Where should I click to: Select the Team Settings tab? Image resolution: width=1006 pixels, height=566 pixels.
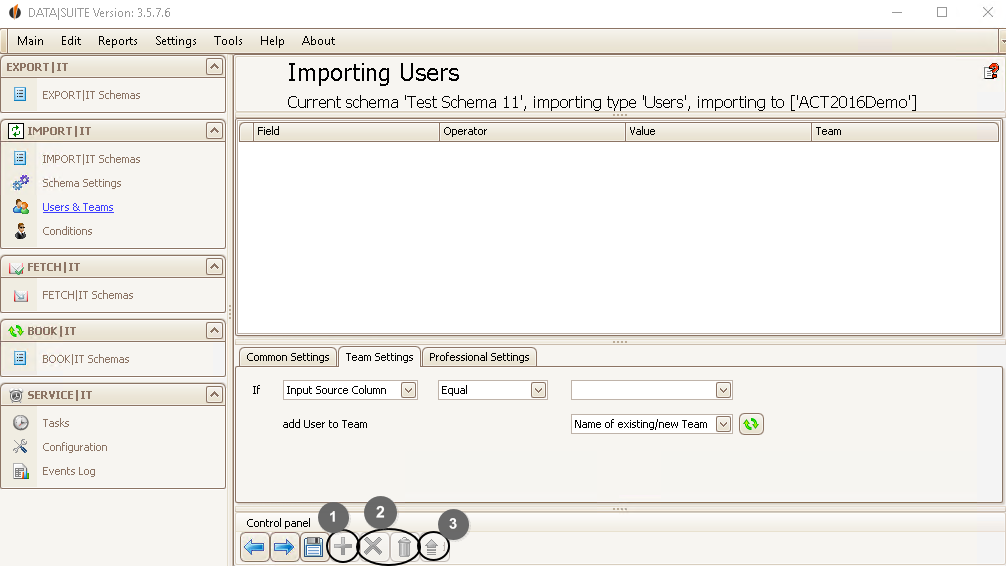click(379, 357)
